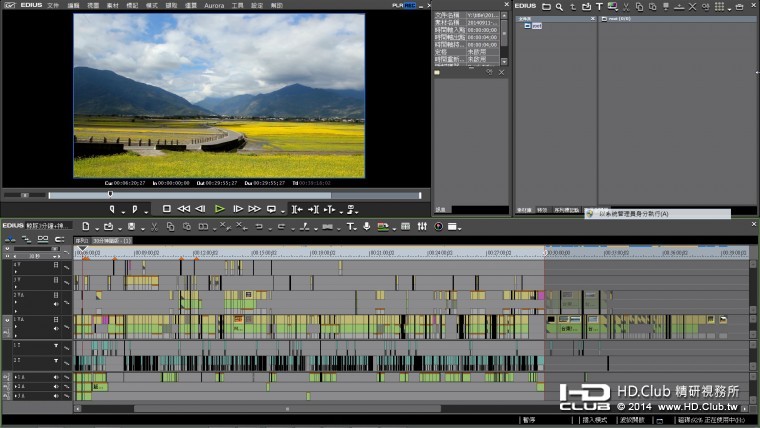Open the Aurora menu
This screenshot has width=760, height=428.
tap(214, 5)
